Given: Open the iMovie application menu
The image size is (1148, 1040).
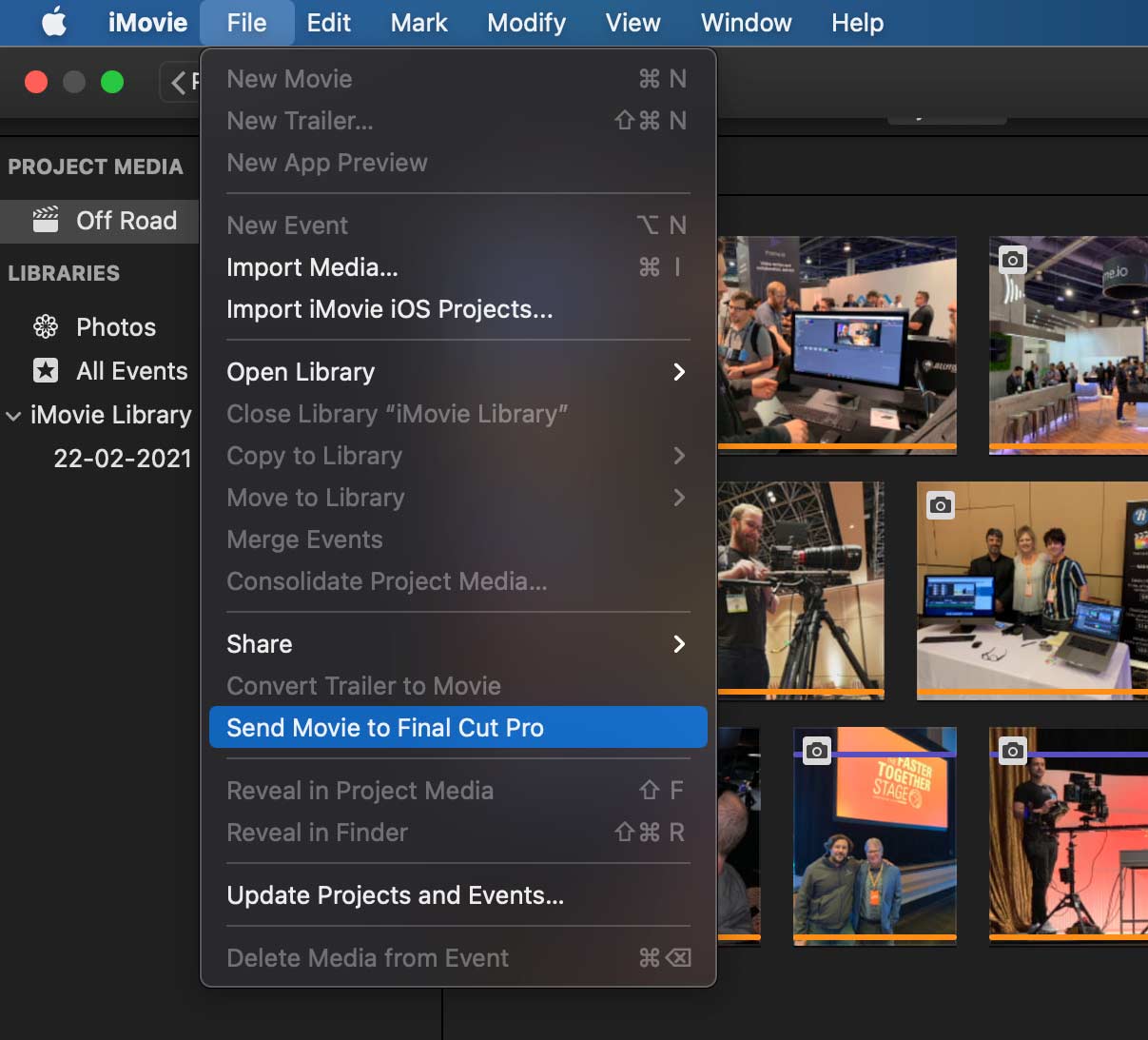Looking at the screenshot, I should pyautogui.click(x=147, y=22).
